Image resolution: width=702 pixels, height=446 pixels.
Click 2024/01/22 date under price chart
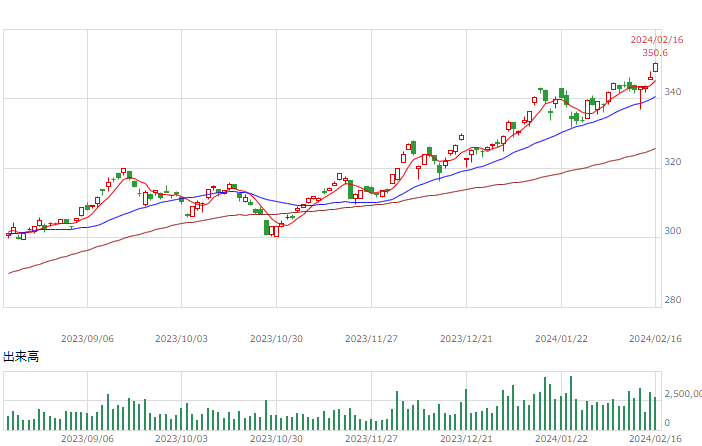click(561, 339)
